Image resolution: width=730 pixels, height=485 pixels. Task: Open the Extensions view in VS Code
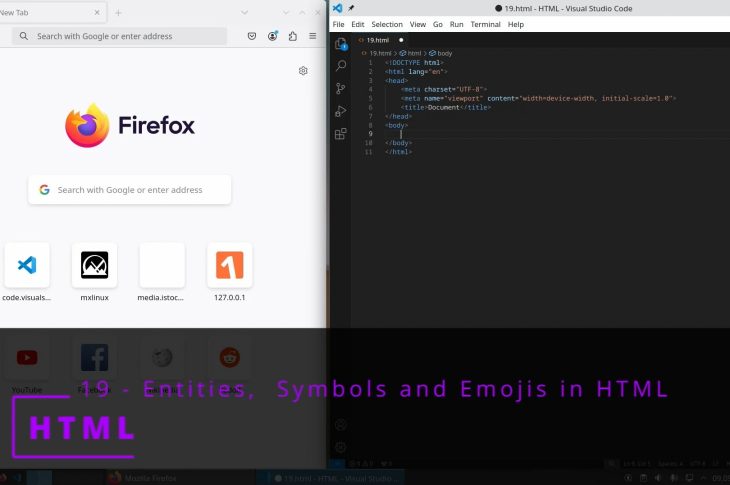[x=341, y=133]
